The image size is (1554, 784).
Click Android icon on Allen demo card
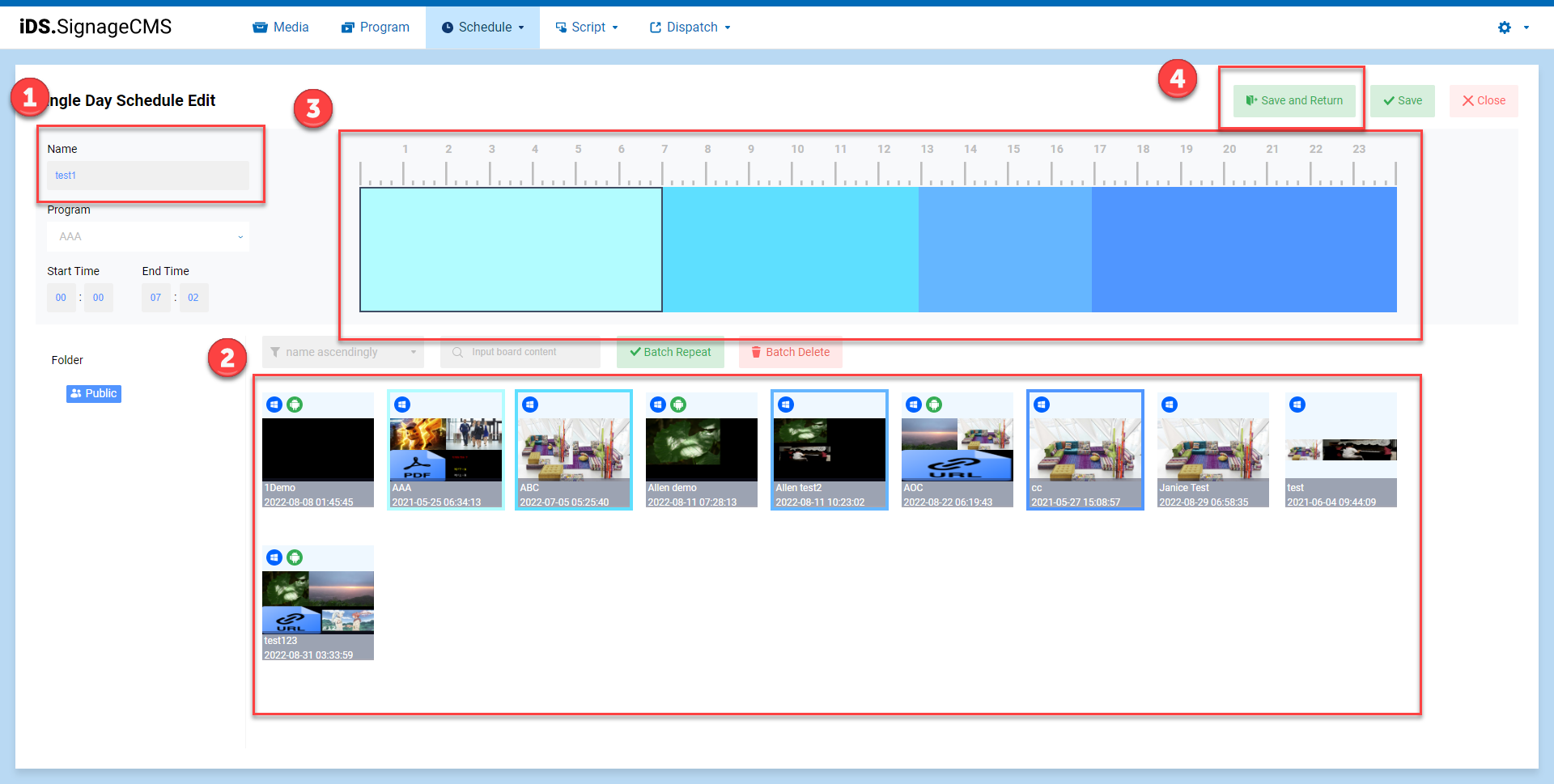pyautogui.click(x=678, y=405)
